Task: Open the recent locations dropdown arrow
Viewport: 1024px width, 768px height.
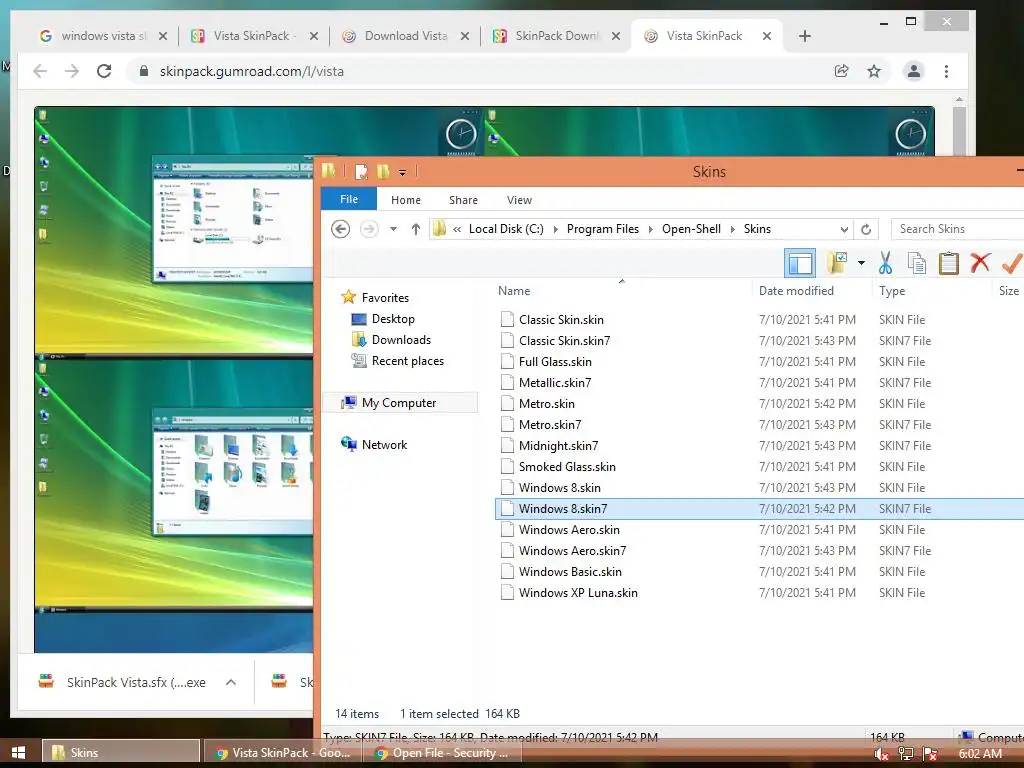Action: (393, 229)
